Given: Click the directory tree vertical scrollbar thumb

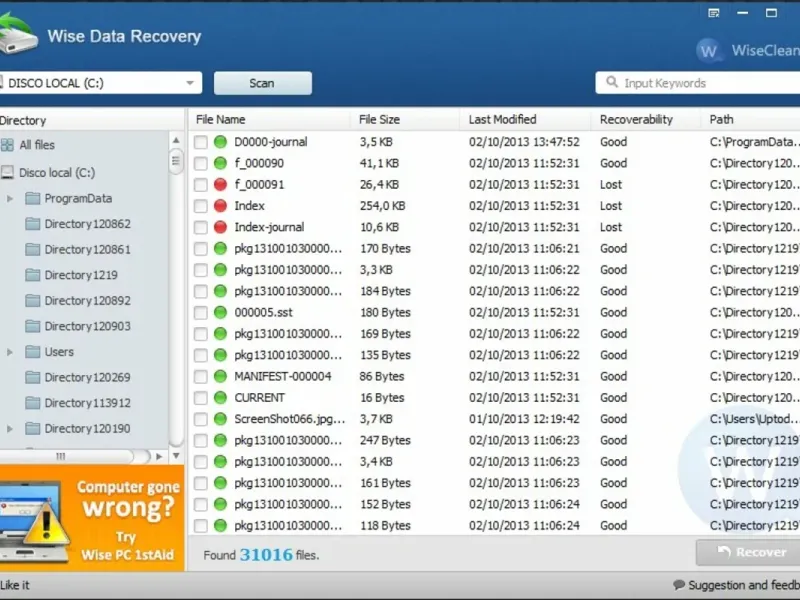Looking at the screenshot, I should coord(176,161).
